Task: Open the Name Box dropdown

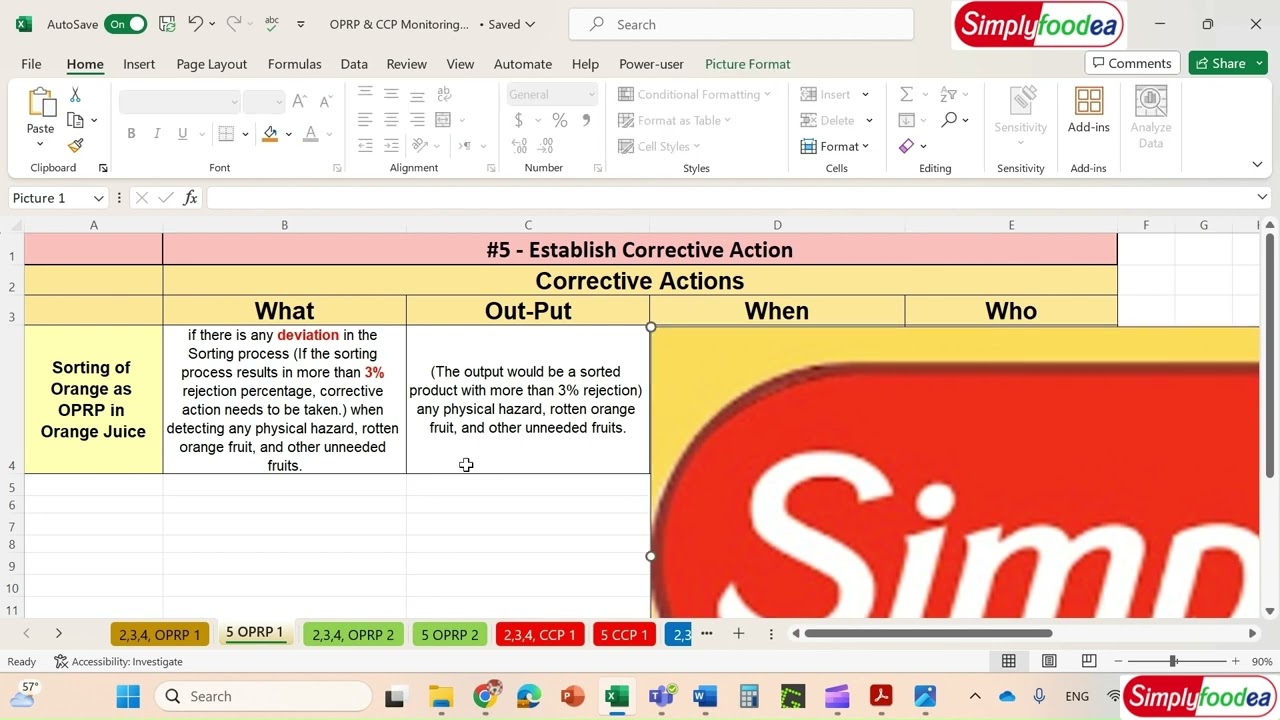Action: 98,198
